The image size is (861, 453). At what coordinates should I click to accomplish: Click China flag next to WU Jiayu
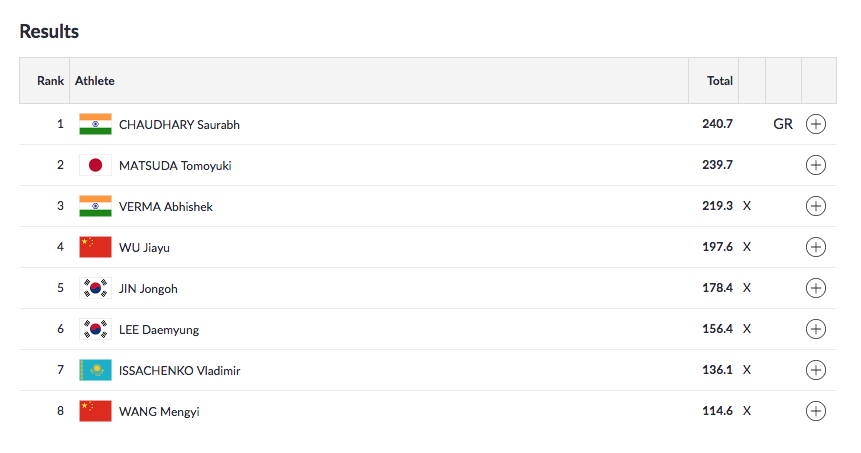(x=95, y=247)
